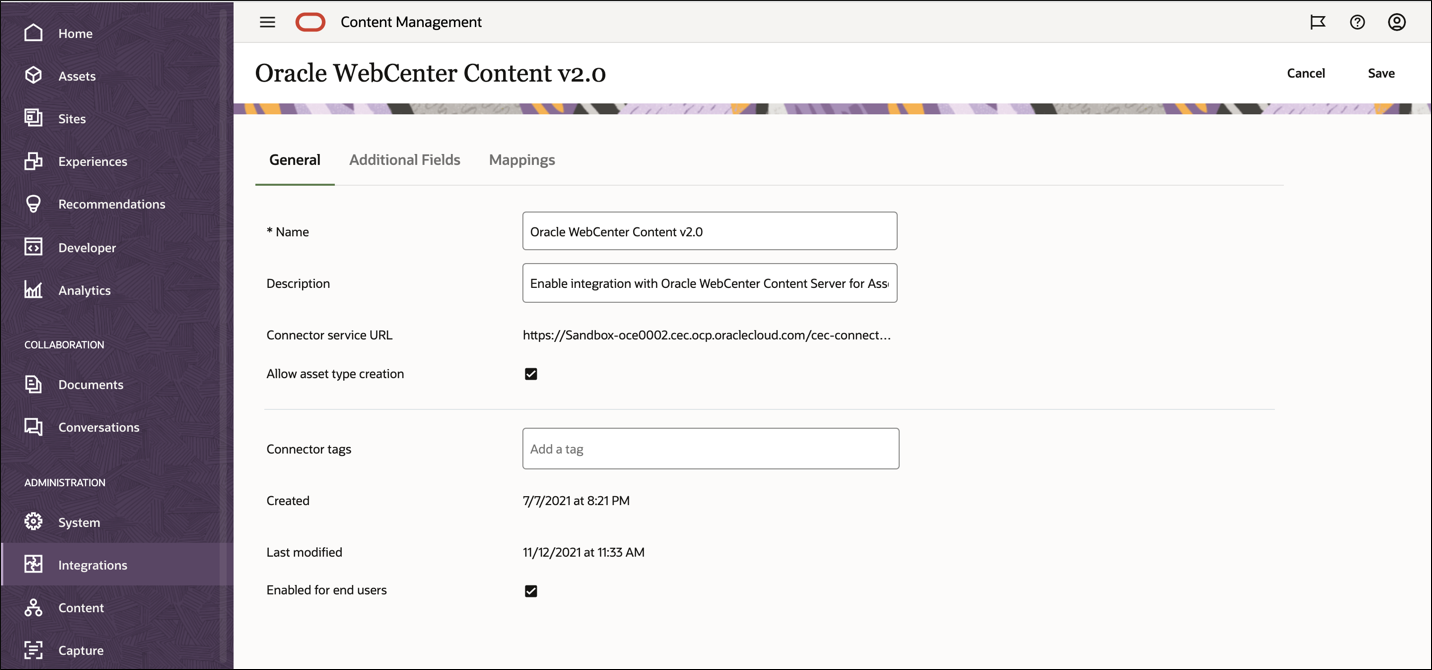Select the General tab
Viewport: 1432px width, 670px height.
[x=295, y=160]
